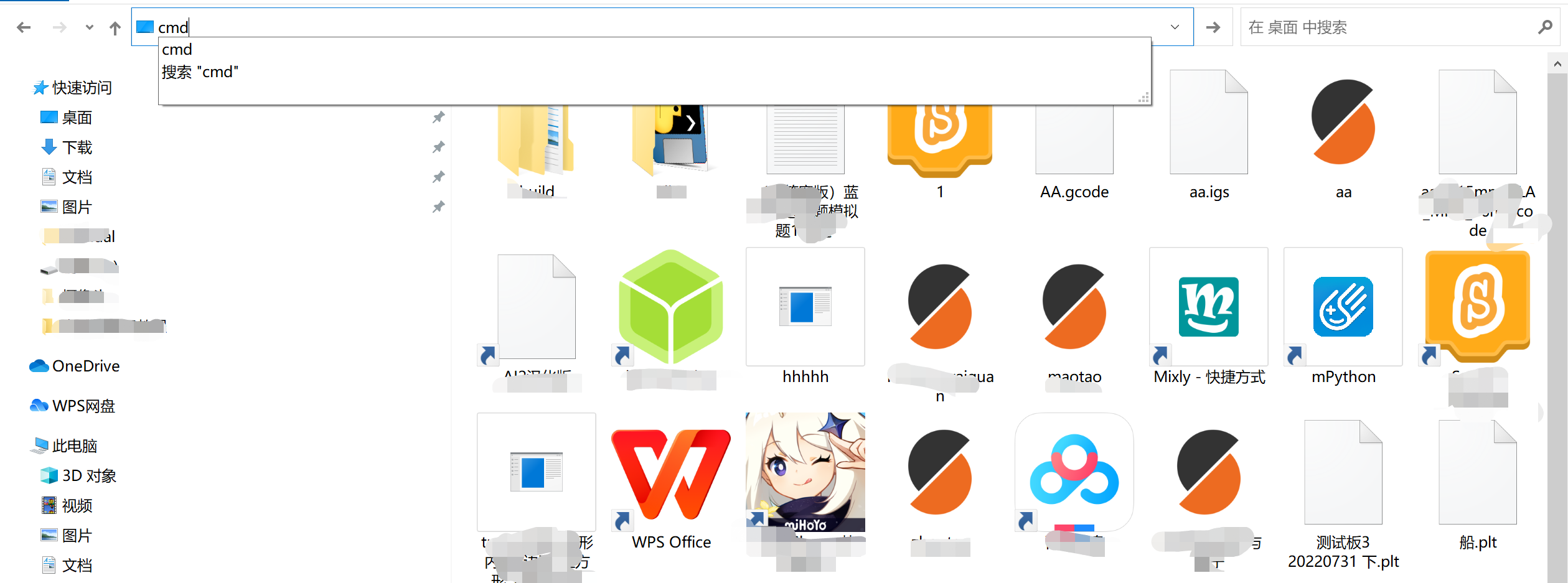Click scrollbar up arrow

[x=1557, y=63]
